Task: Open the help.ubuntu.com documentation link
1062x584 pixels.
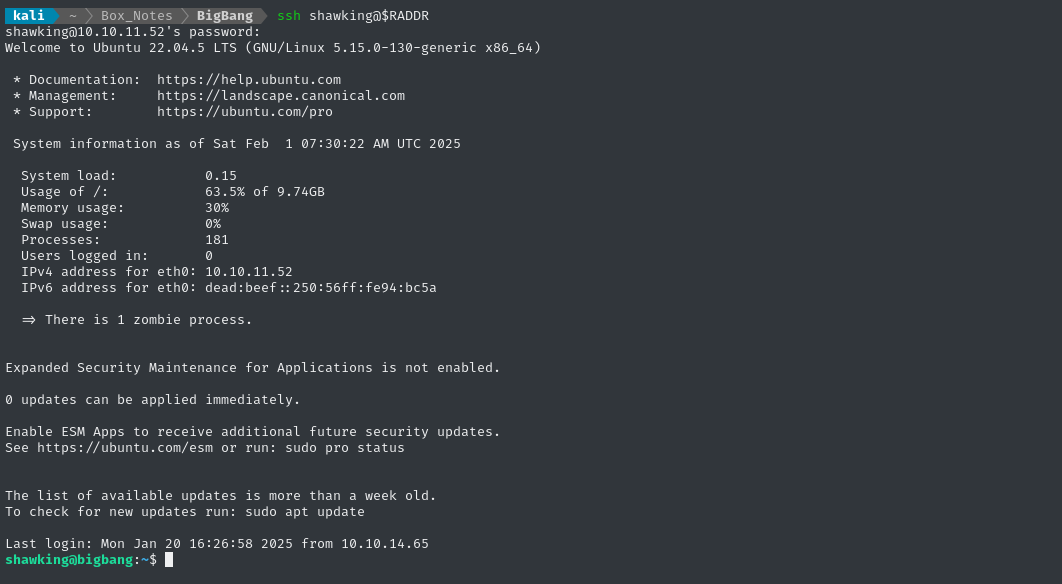Action: (x=249, y=80)
